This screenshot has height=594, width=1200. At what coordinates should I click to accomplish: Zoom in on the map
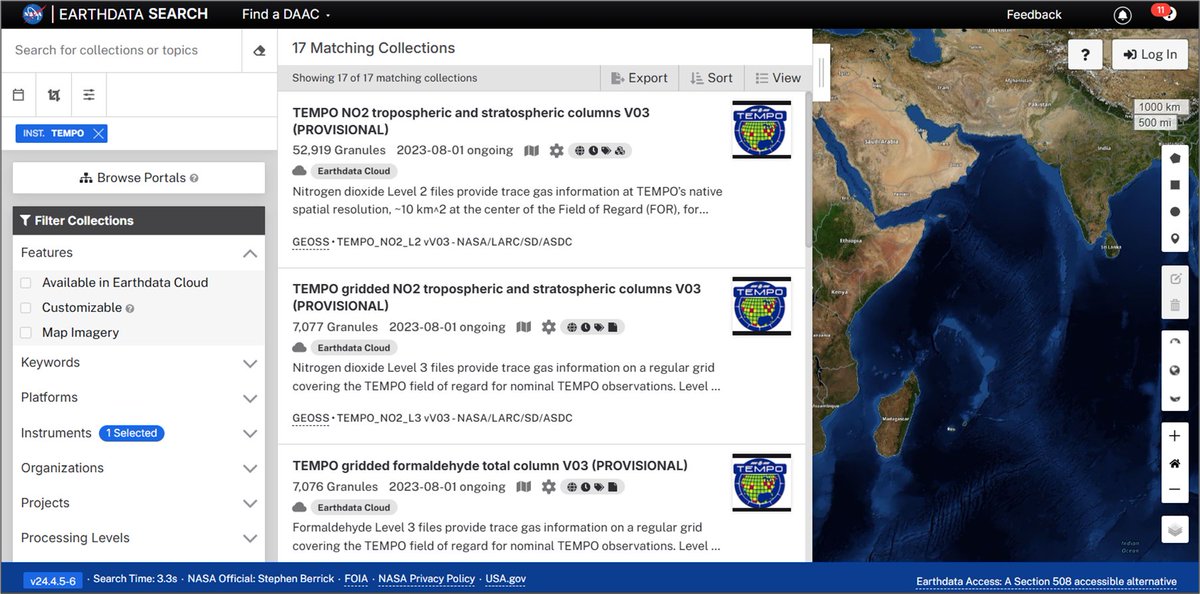pyautogui.click(x=1175, y=436)
